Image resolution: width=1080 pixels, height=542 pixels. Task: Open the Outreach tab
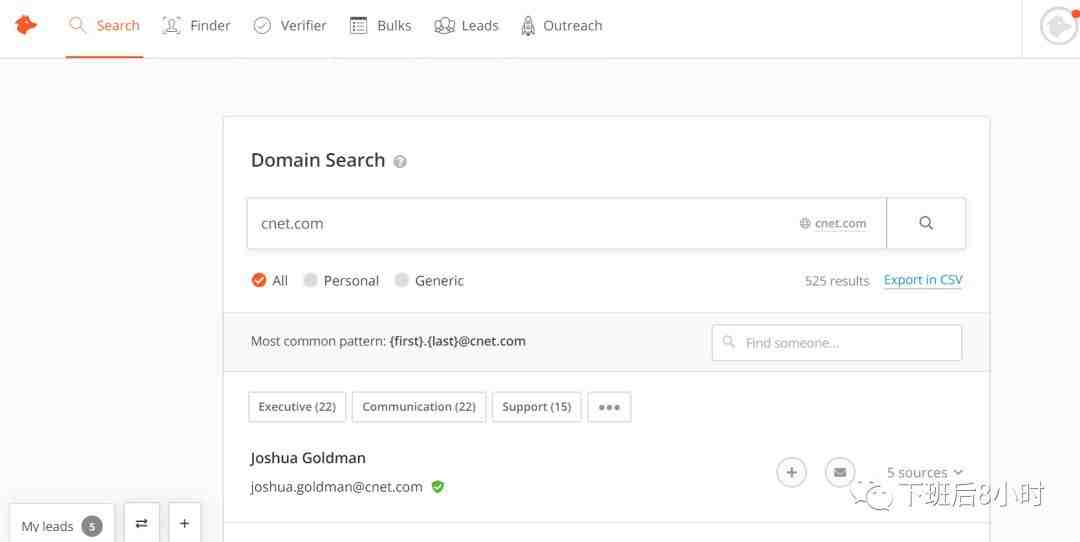point(561,25)
